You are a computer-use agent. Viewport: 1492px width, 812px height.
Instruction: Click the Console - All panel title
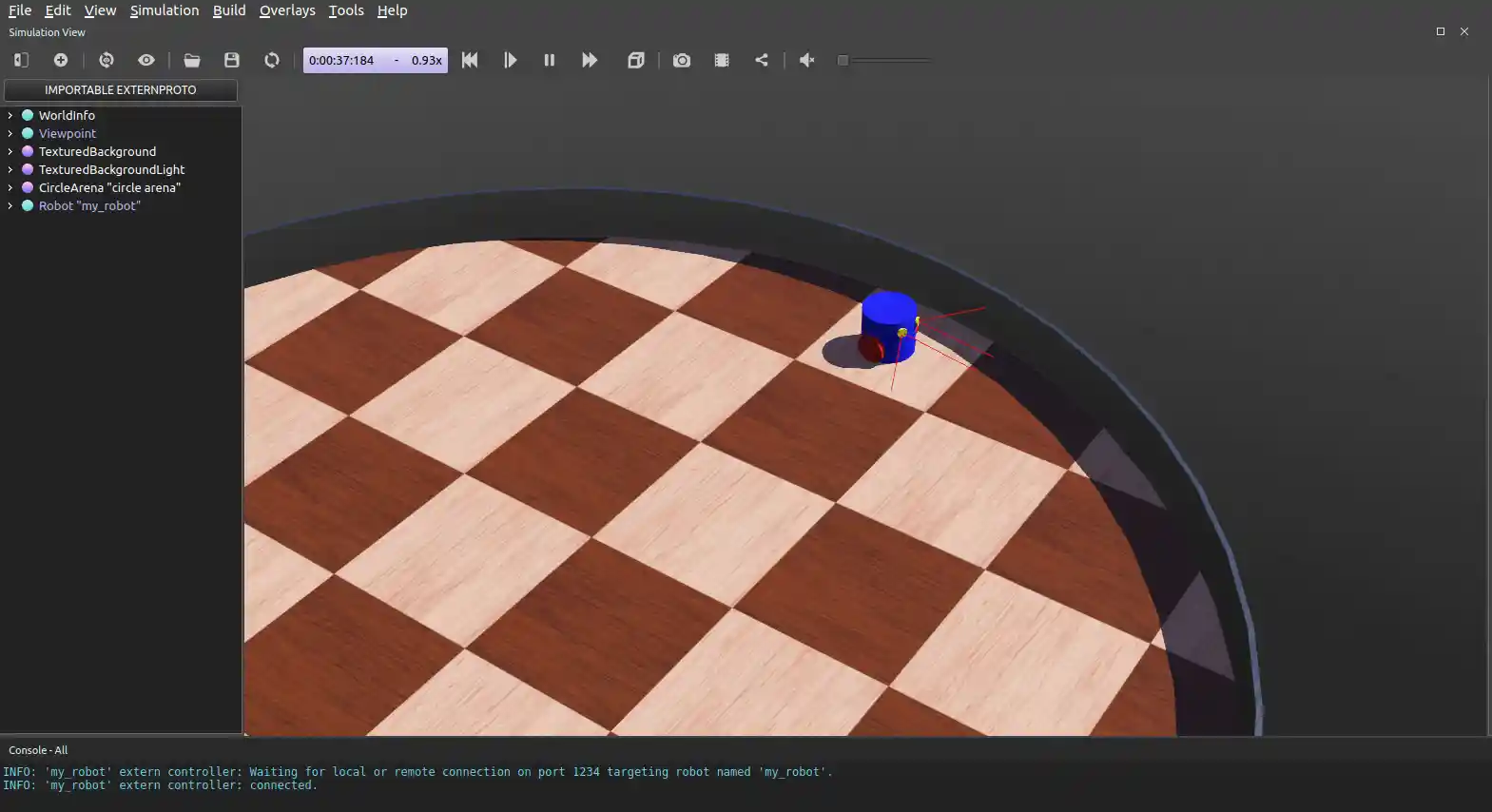pos(38,750)
